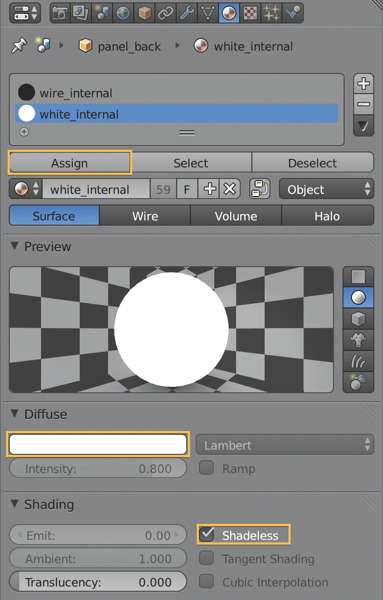Open the Physics properties tab

(x=293, y=13)
